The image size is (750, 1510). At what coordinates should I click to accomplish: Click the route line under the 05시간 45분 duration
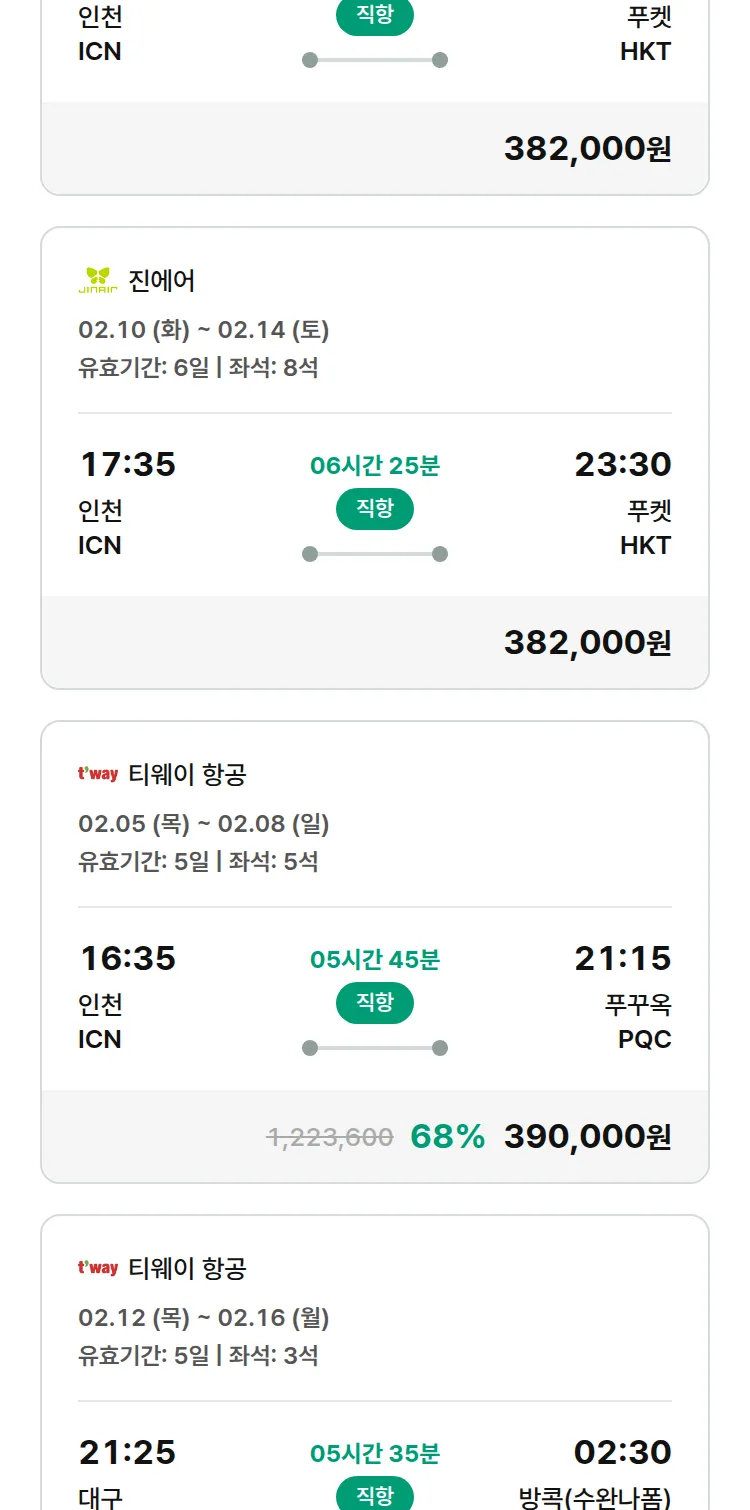[375, 1048]
